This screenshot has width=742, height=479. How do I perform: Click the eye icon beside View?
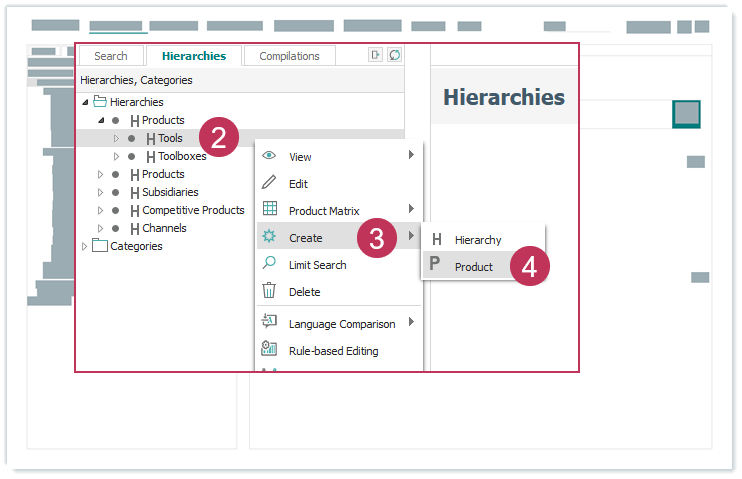coord(269,156)
